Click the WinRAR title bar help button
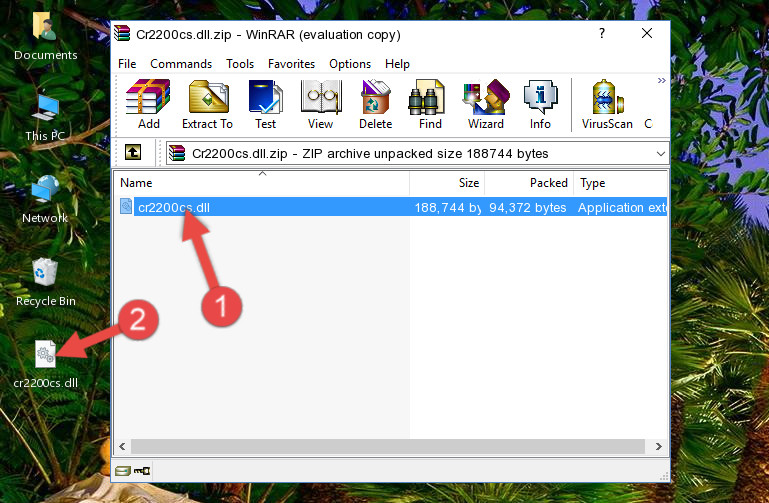Image resolution: width=769 pixels, height=503 pixels. (602, 33)
